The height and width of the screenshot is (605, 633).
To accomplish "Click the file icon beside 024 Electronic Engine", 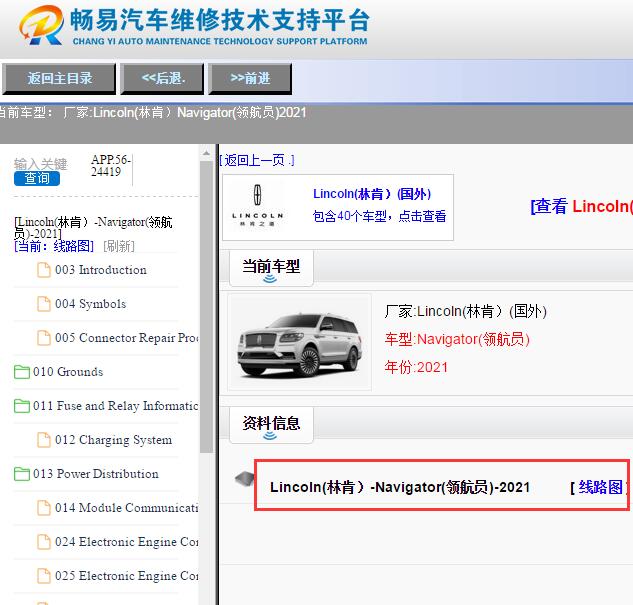I will pos(44,542).
